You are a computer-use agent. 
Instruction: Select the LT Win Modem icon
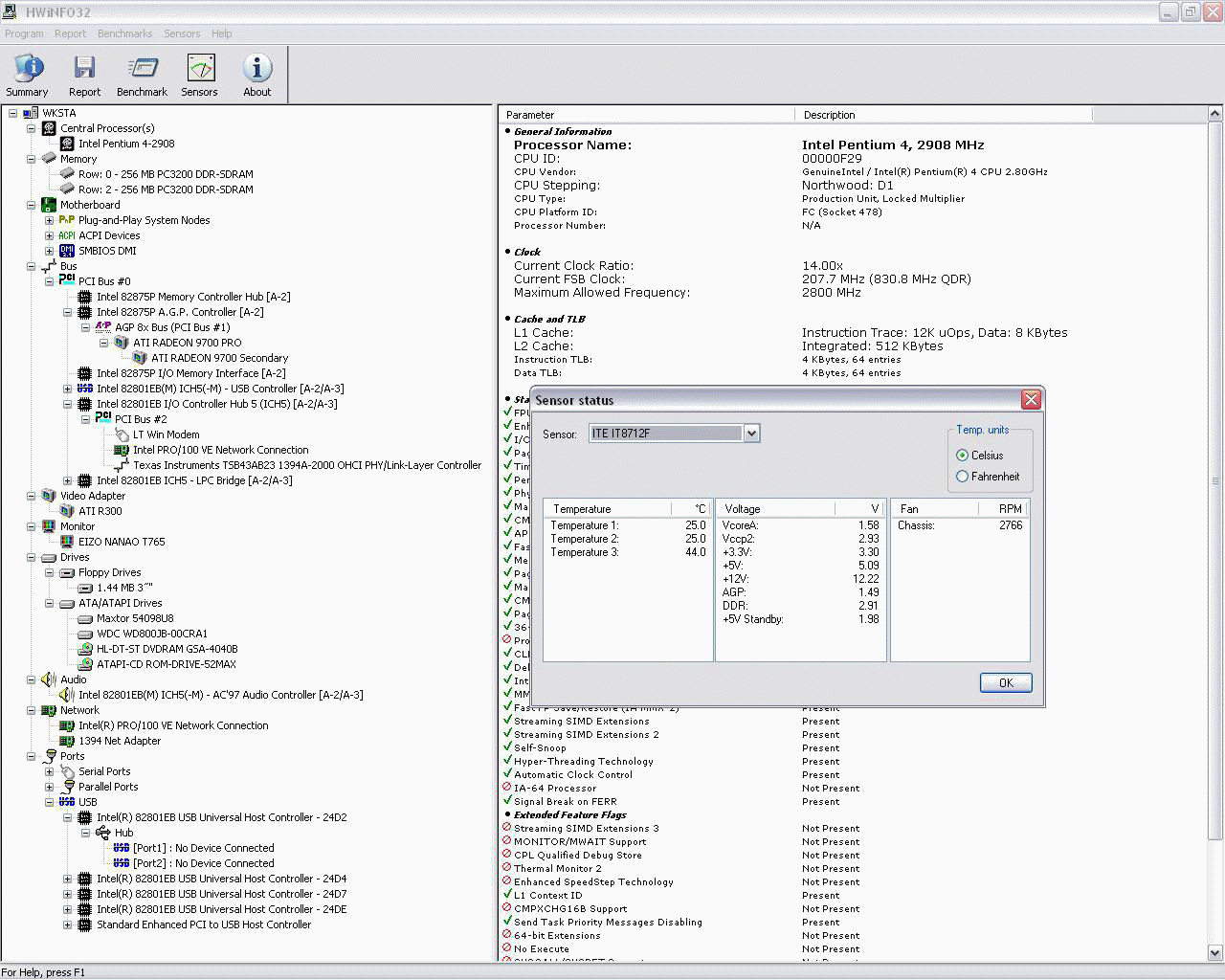pos(122,434)
